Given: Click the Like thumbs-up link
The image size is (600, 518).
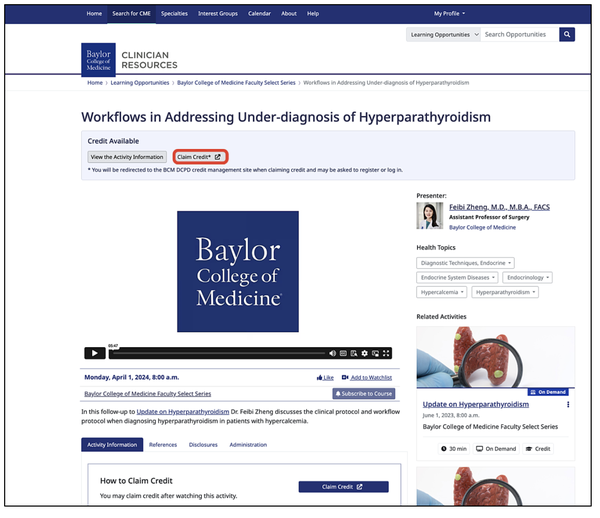Looking at the screenshot, I should (x=325, y=378).
